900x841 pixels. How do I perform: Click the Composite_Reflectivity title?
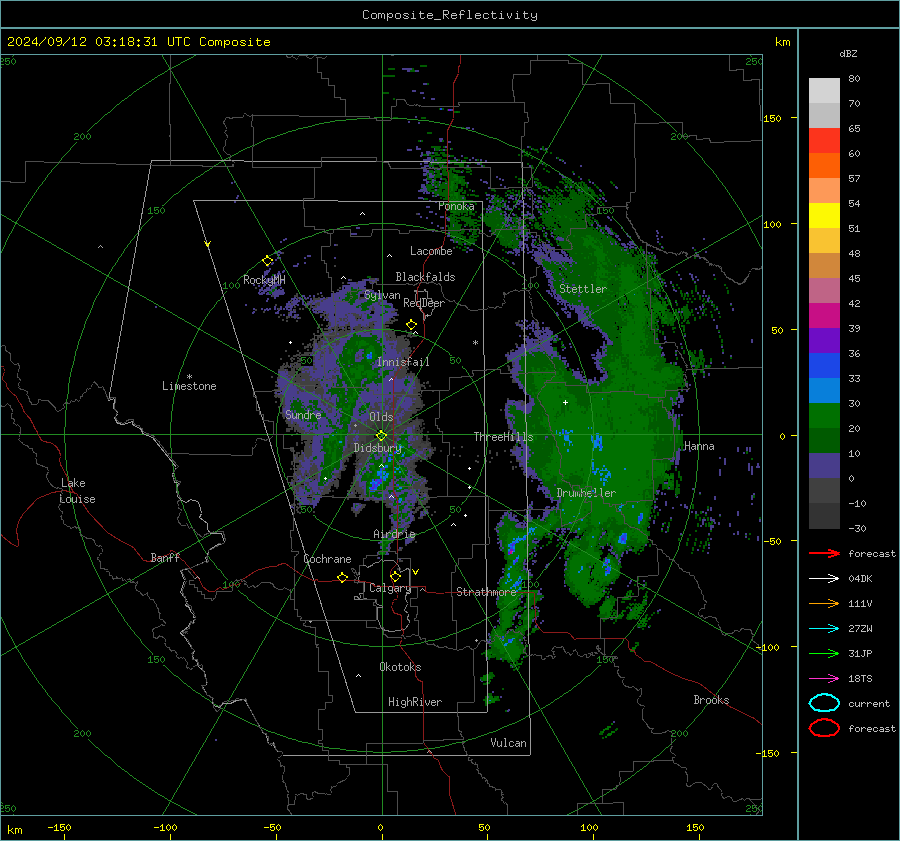pyautogui.click(x=450, y=15)
